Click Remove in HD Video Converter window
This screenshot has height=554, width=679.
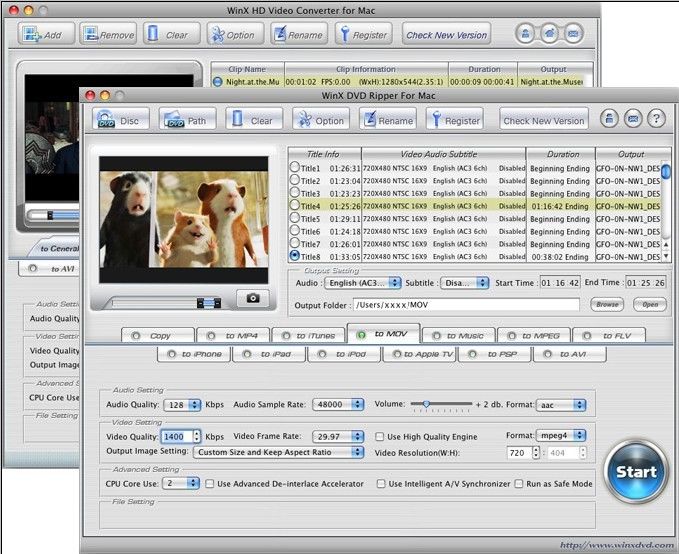(x=108, y=34)
